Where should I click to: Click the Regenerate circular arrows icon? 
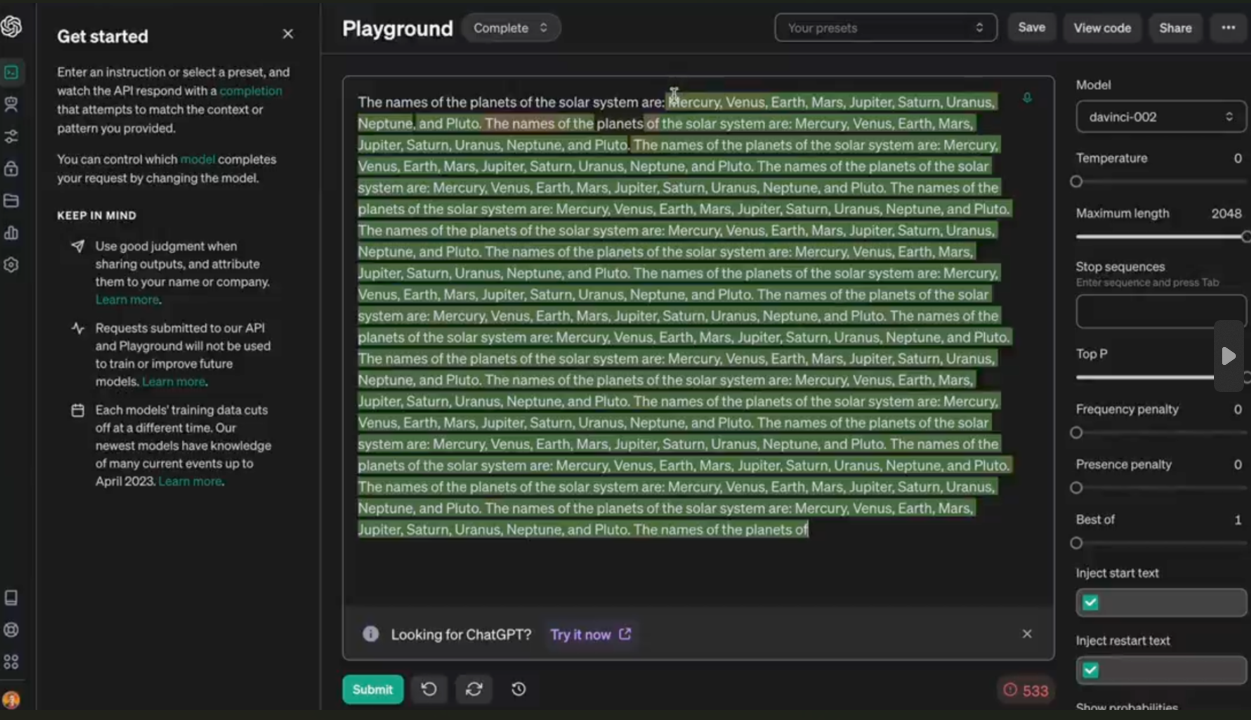pyautogui.click(x=474, y=689)
